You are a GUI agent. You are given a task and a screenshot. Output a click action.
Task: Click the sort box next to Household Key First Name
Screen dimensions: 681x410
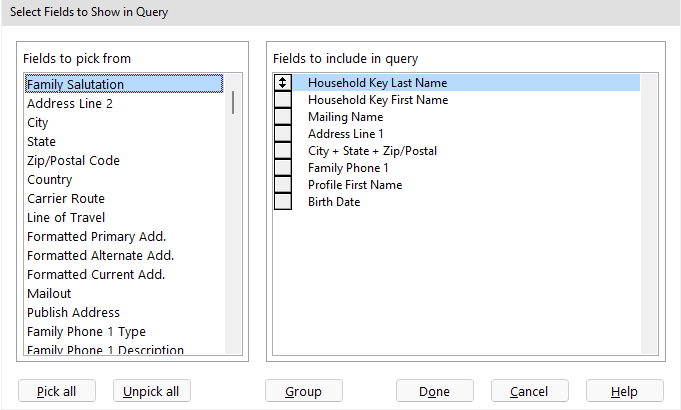coord(283,101)
